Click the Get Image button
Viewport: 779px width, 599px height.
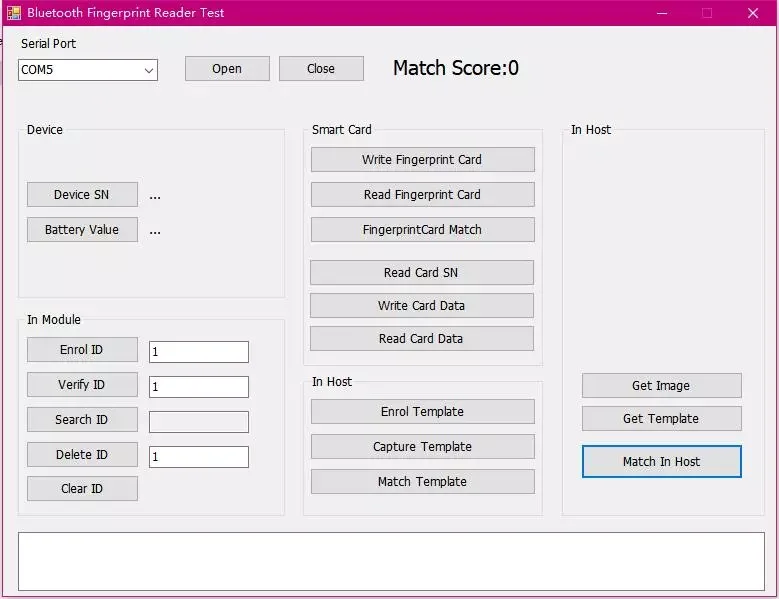click(661, 386)
